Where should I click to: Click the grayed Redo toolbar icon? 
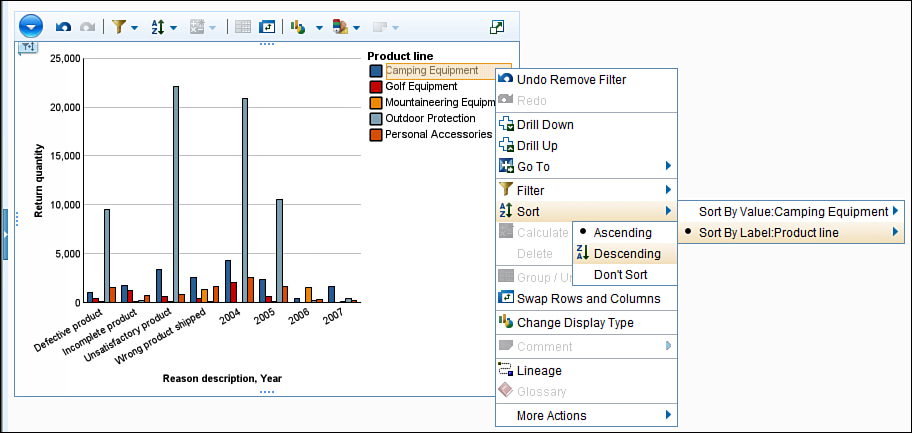click(87, 27)
